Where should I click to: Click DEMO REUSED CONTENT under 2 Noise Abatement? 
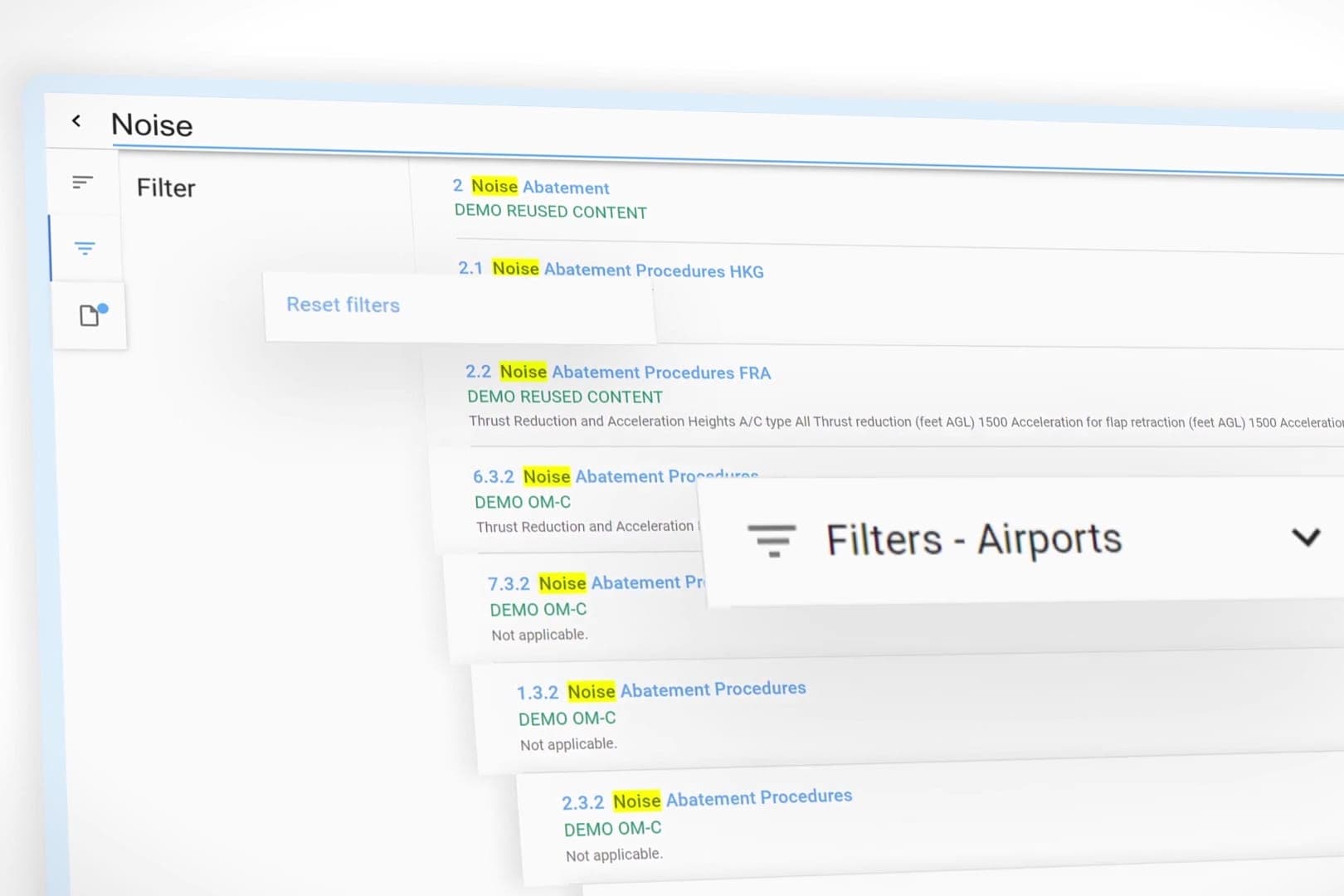click(550, 212)
